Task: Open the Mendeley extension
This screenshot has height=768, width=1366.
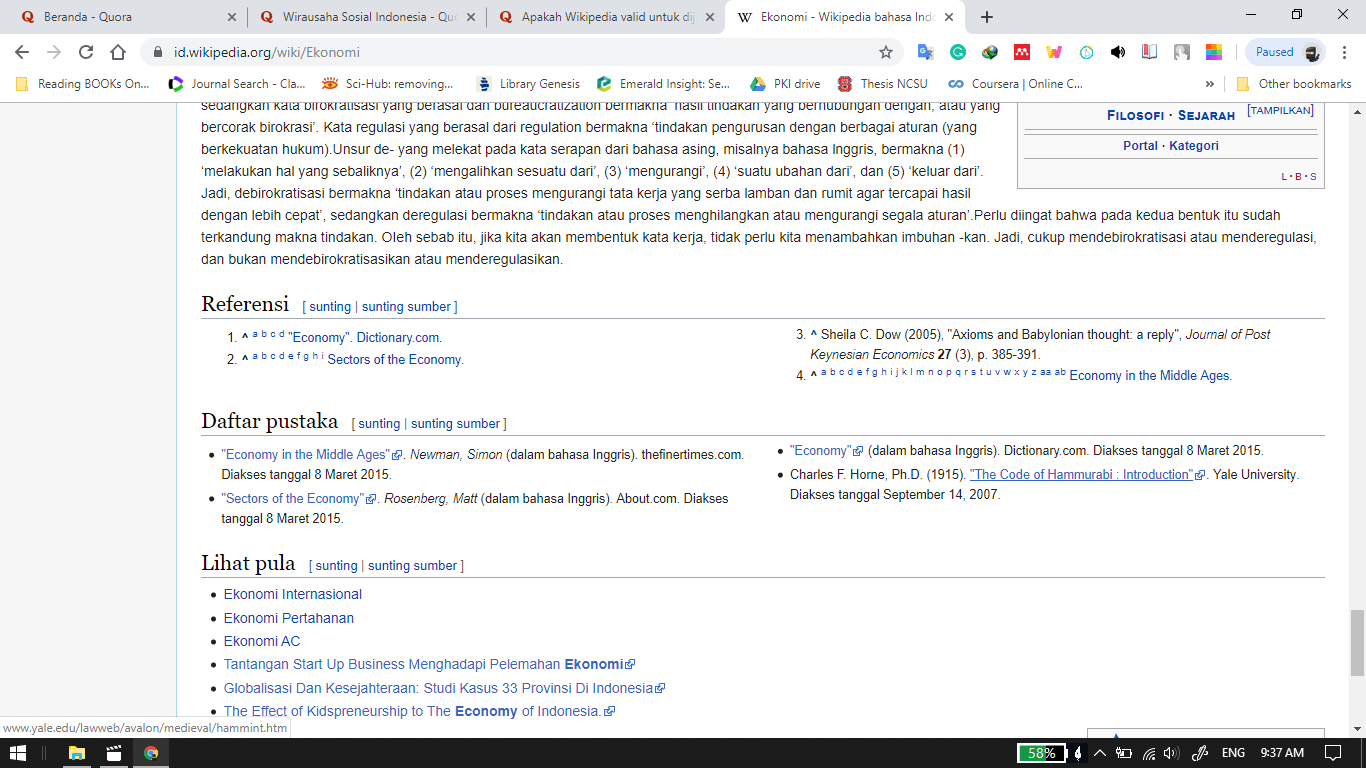Action: (1021, 52)
